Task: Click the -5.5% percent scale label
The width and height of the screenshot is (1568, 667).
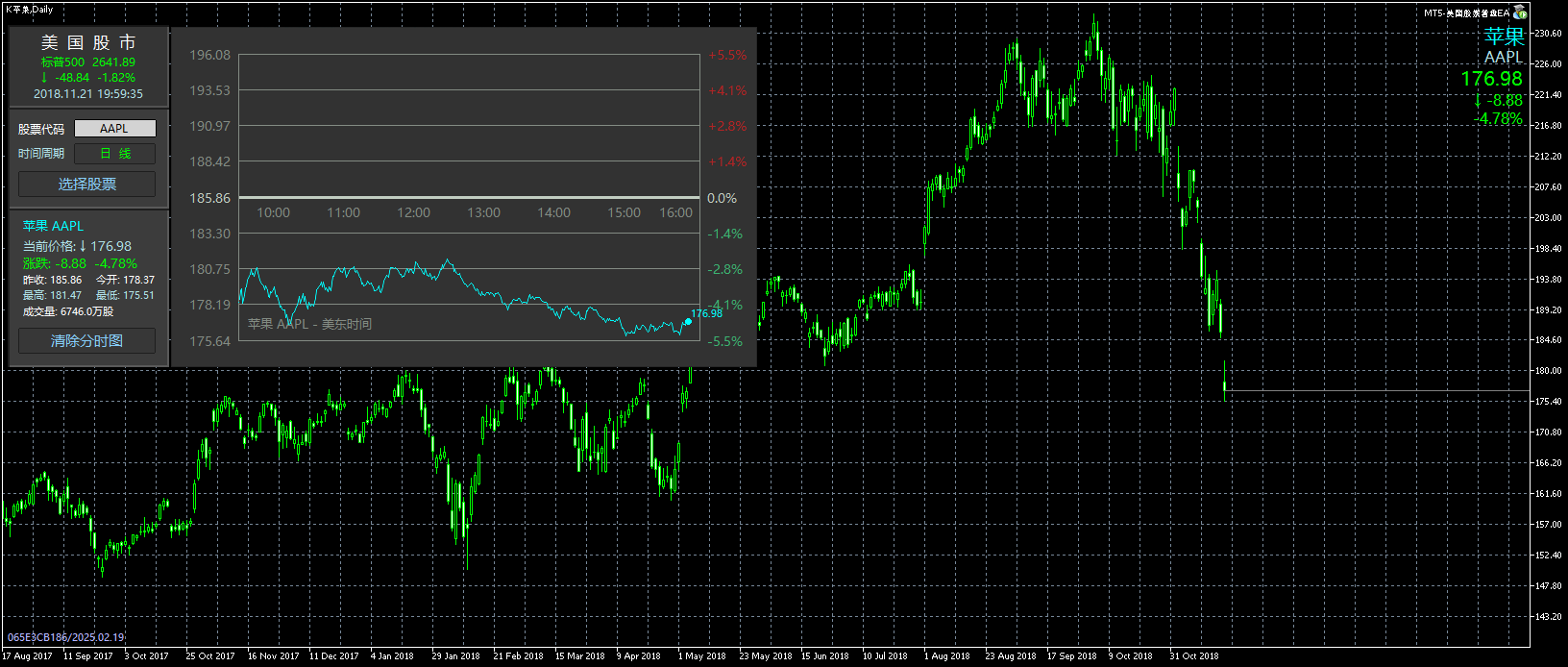Action: click(x=725, y=341)
